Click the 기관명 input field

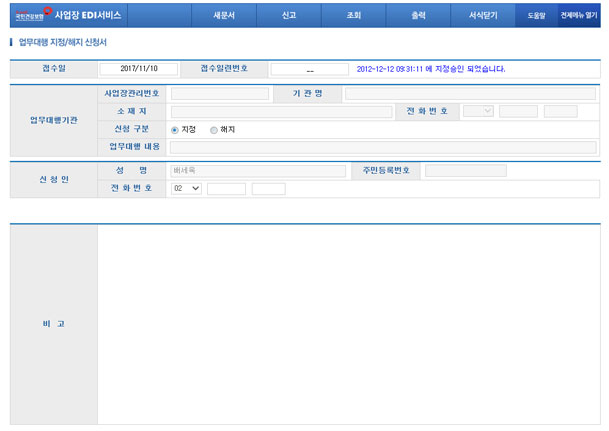coord(470,94)
